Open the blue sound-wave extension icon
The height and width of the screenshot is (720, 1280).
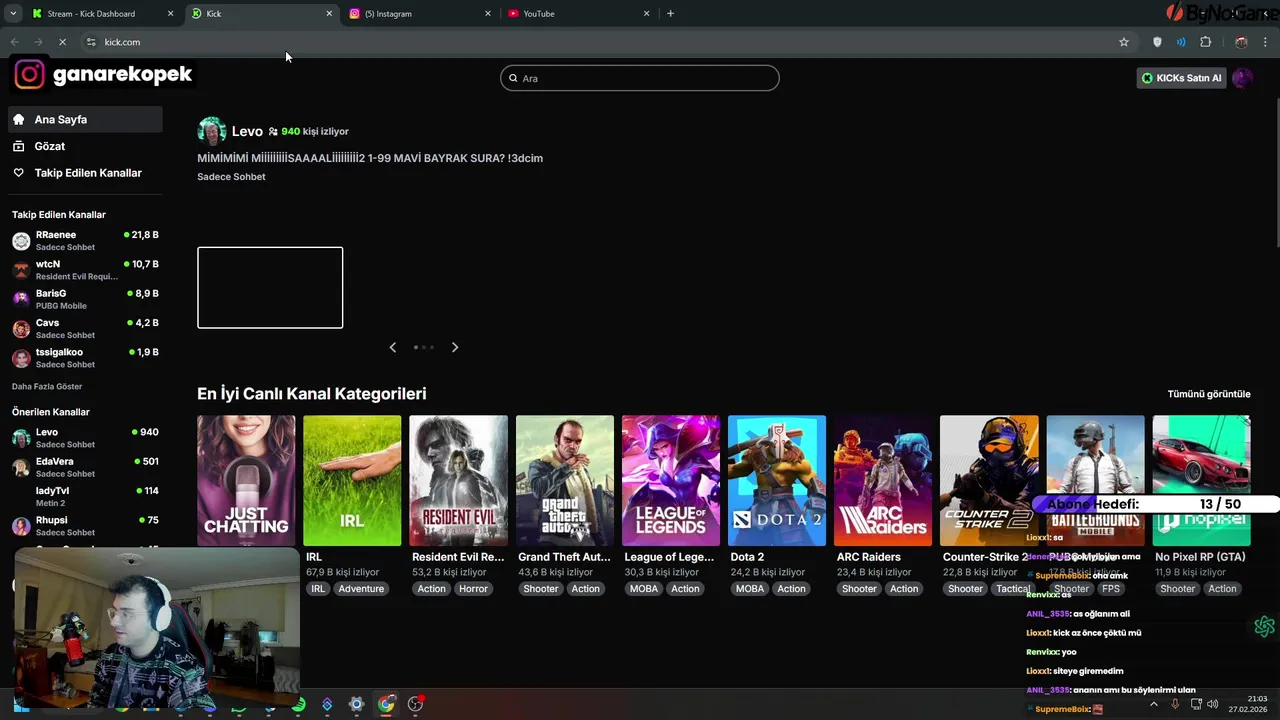coord(1181,42)
